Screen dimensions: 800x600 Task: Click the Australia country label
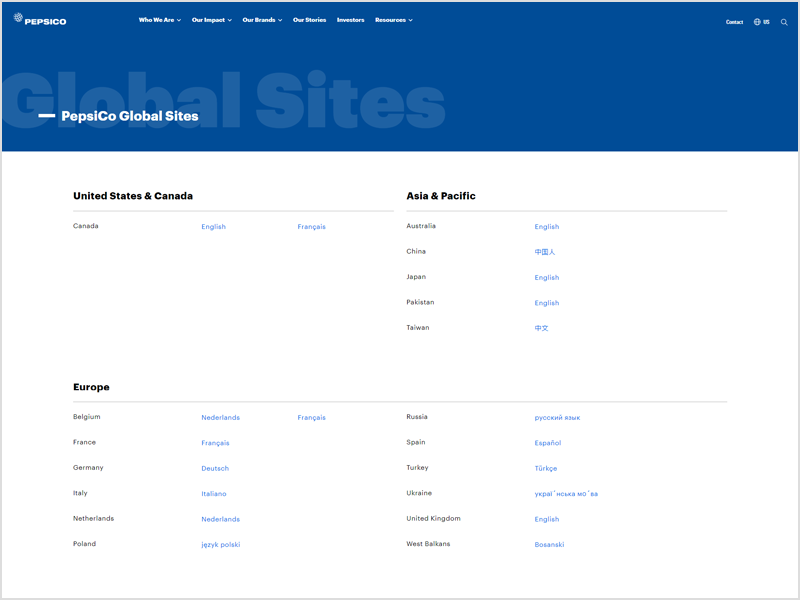coord(421,226)
